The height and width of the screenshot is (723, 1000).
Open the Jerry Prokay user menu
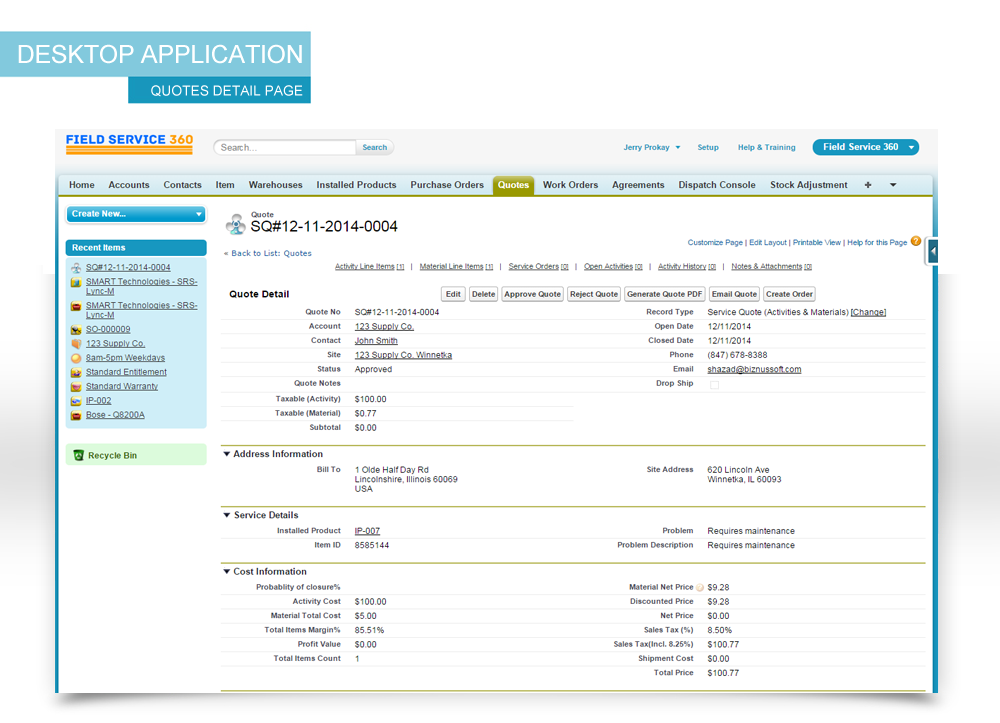click(651, 147)
